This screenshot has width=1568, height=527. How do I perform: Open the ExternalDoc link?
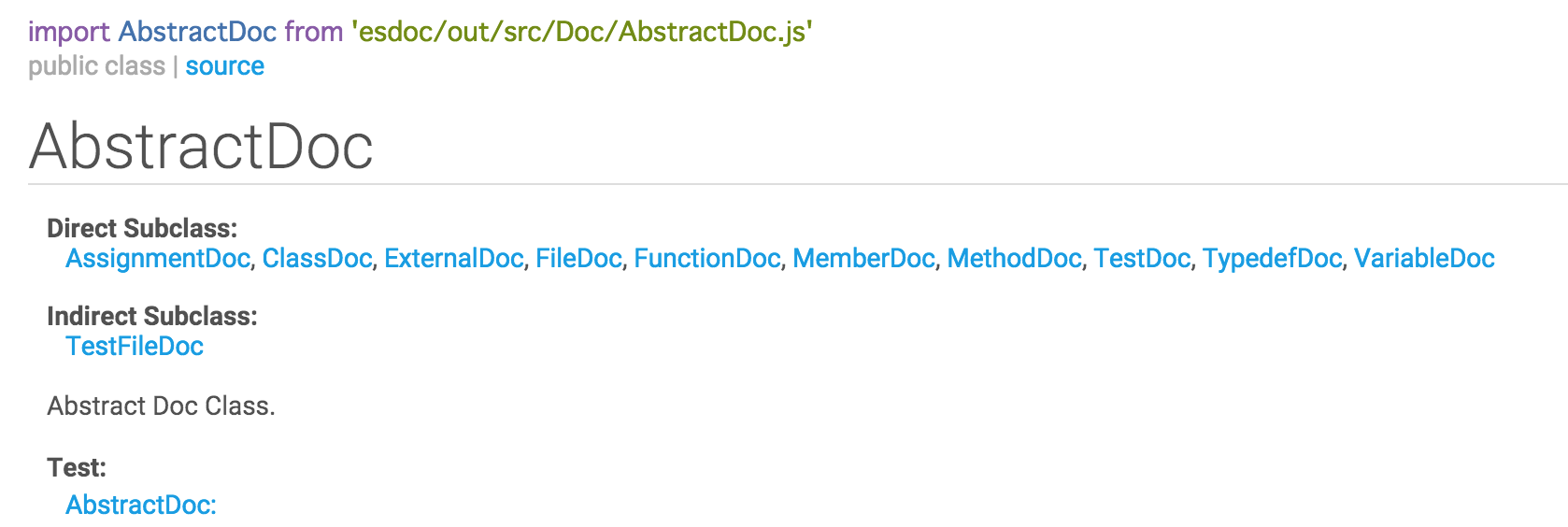454,259
